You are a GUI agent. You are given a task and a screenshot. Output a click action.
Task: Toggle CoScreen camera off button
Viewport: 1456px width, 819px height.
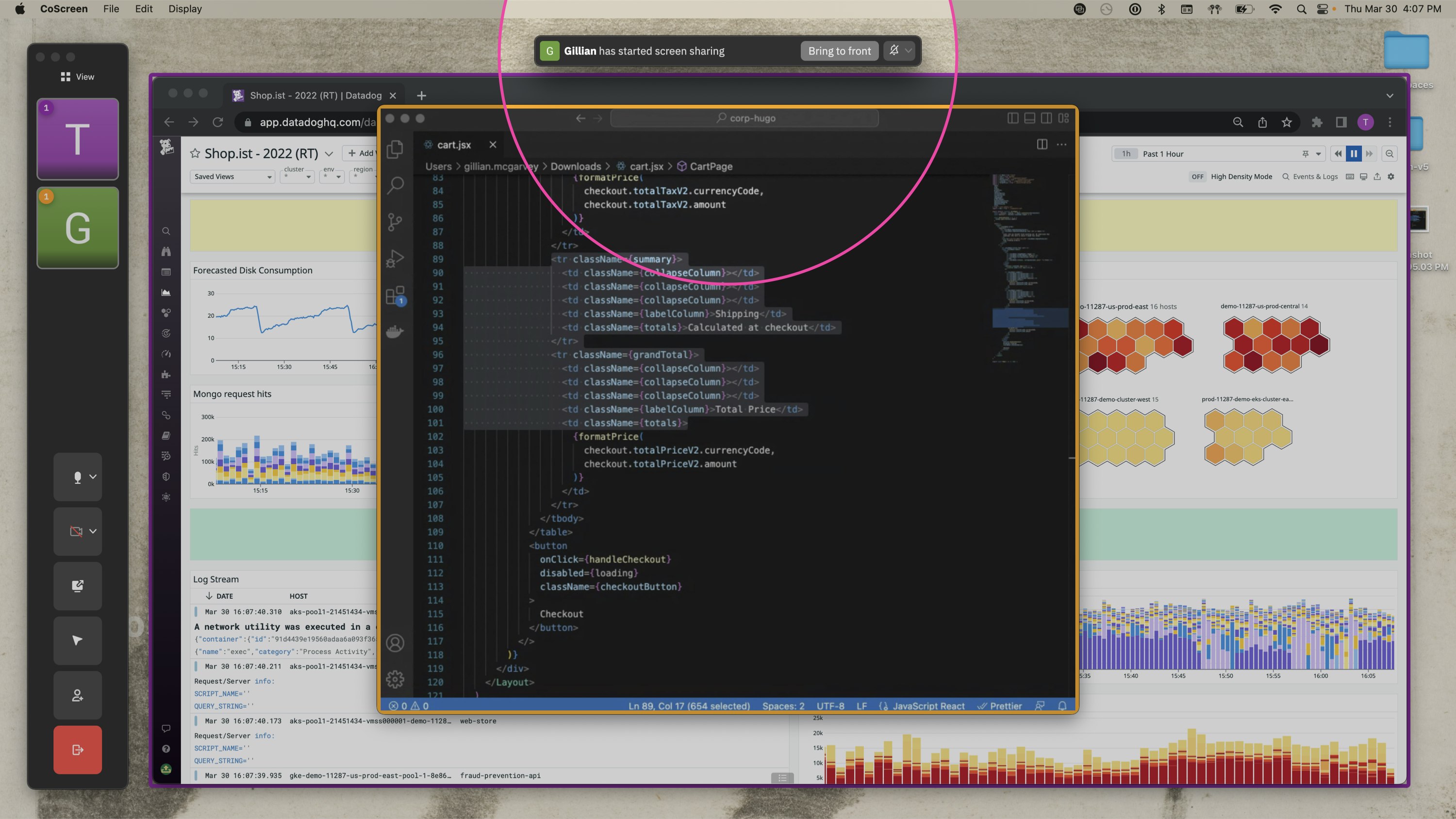tap(76, 531)
